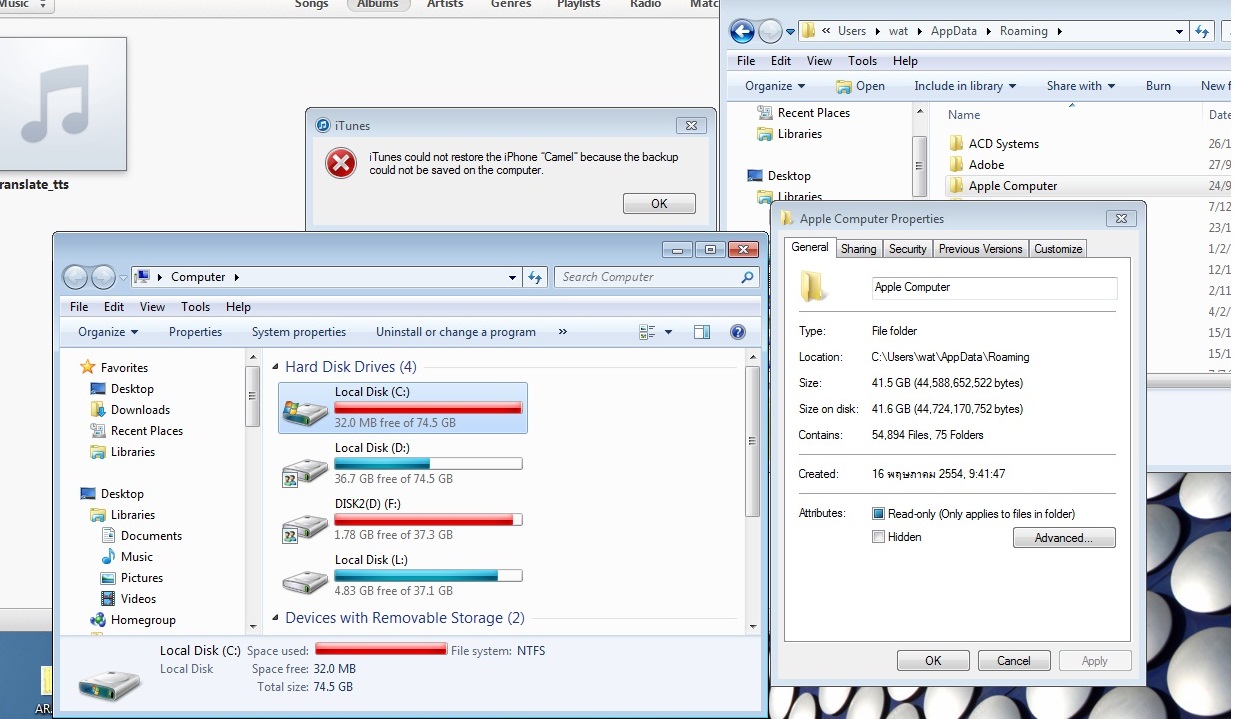Screen dimensions: 1233x719
Task: Open the Organize dropdown in Roaming window
Action: tap(775, 86)
